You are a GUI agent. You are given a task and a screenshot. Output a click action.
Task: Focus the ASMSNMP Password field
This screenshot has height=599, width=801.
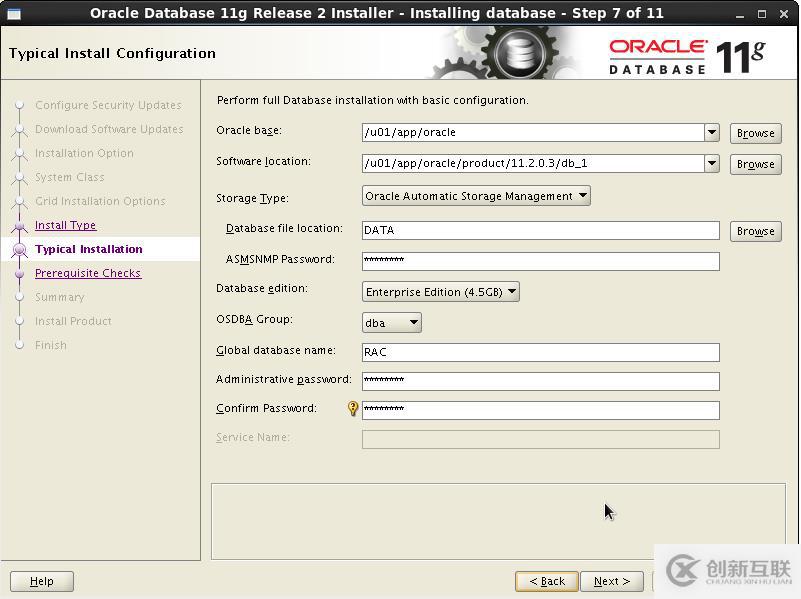540,261
